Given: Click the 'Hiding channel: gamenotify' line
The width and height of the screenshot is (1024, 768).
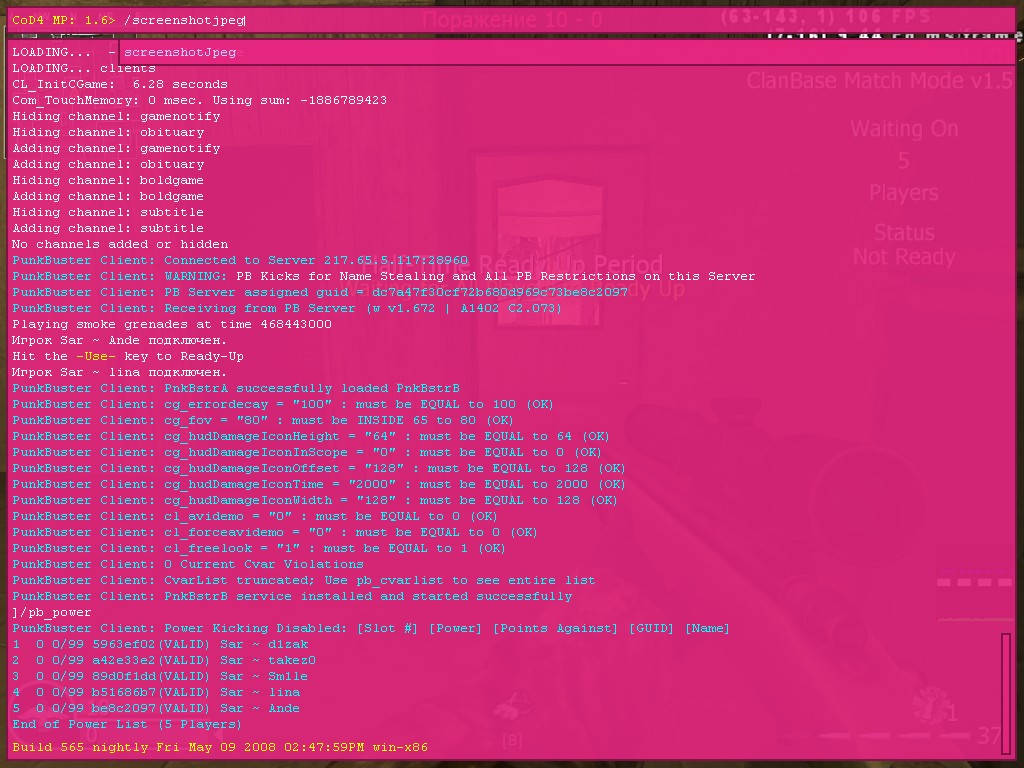Looking at the screenshot, I should pos(116,116).
